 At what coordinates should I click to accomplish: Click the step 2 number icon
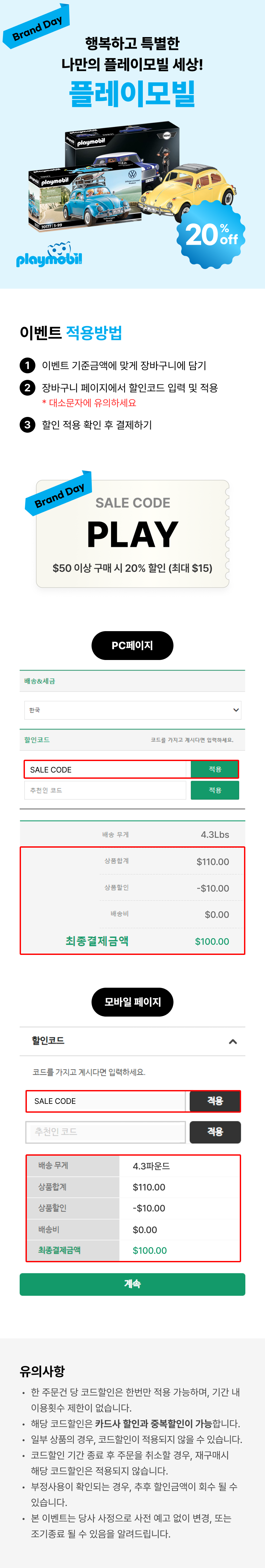[x=27, y=388]
